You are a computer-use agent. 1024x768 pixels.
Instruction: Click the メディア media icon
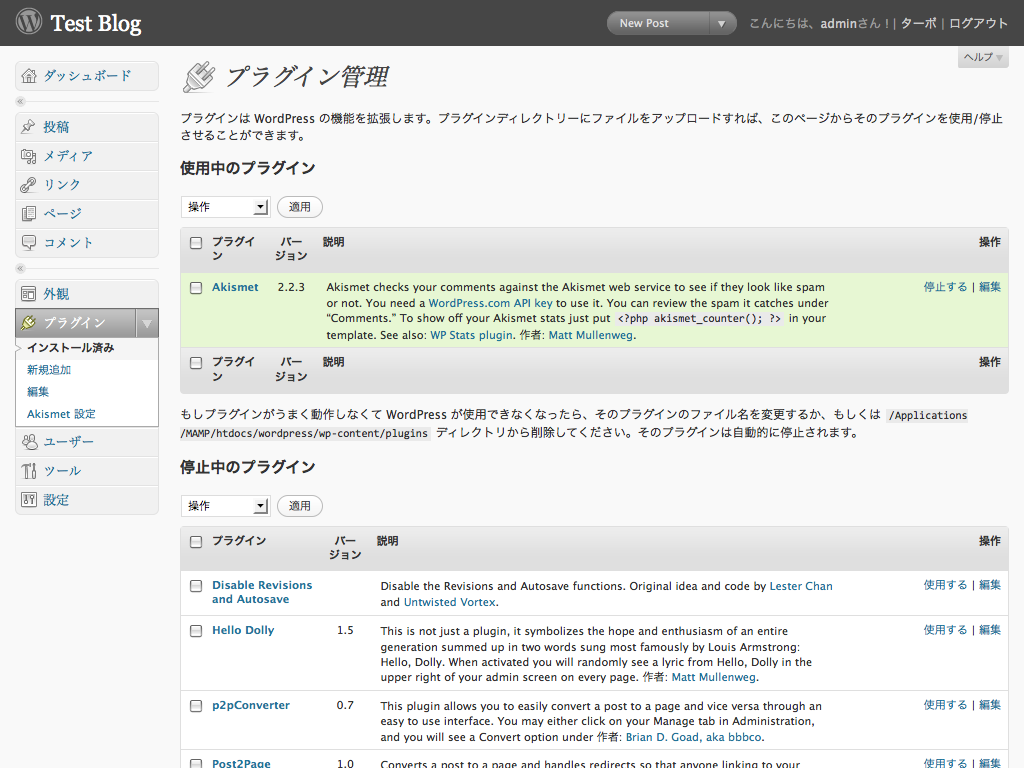pyautogui.click(x=28, y=156)
